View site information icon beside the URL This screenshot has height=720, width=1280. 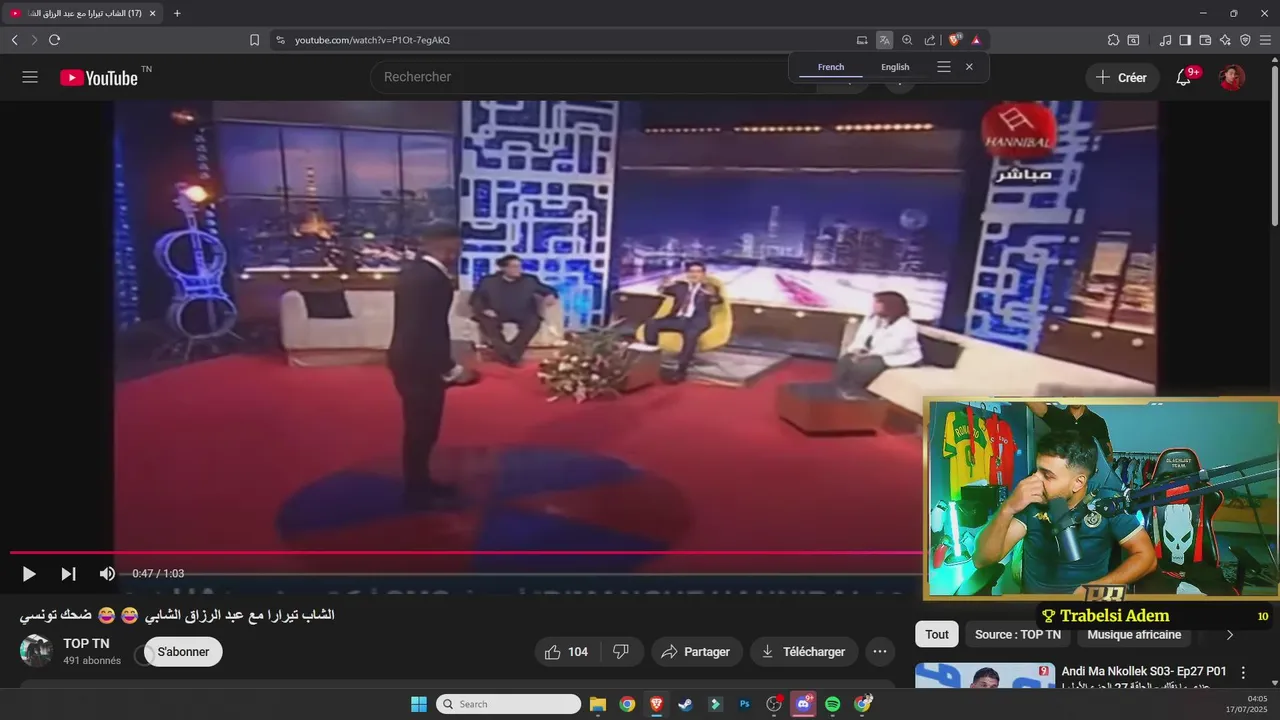coord(280,40)
